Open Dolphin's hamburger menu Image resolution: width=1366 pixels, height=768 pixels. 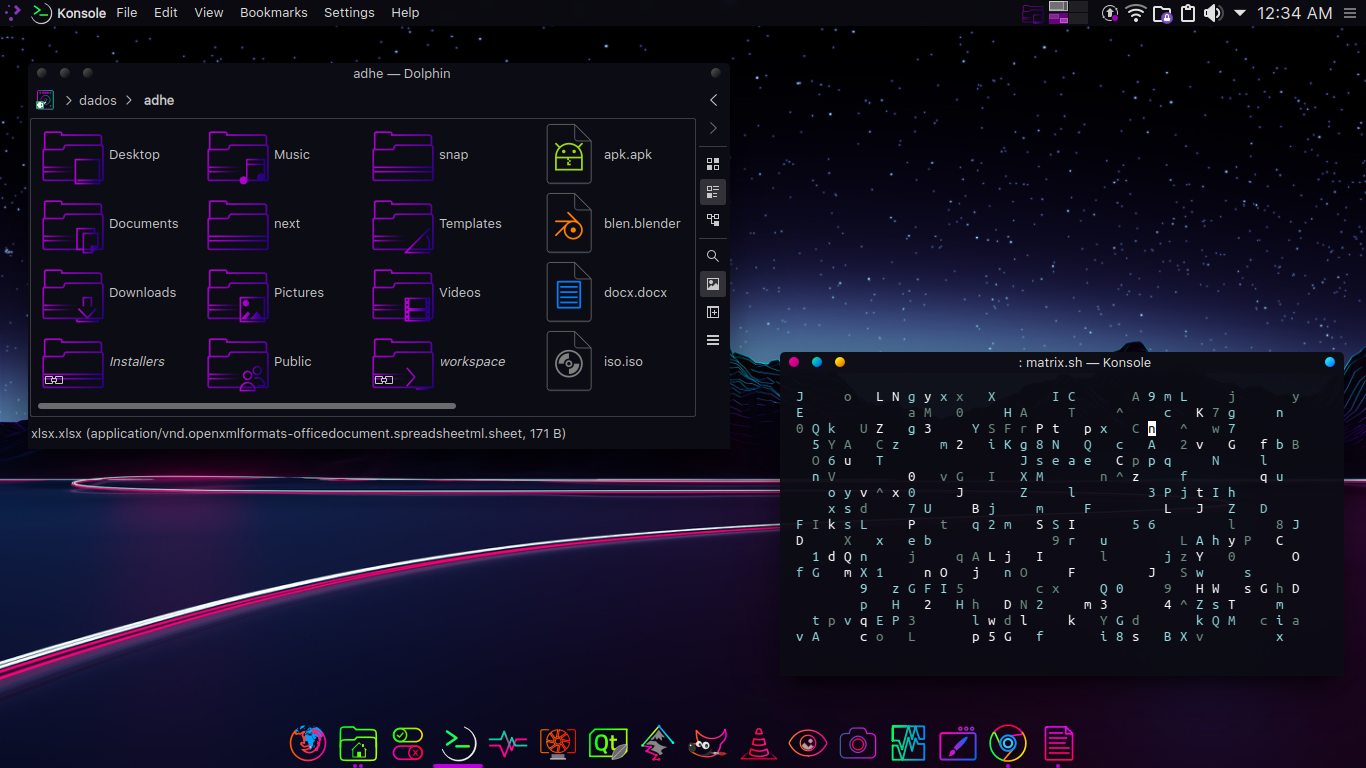713,340
